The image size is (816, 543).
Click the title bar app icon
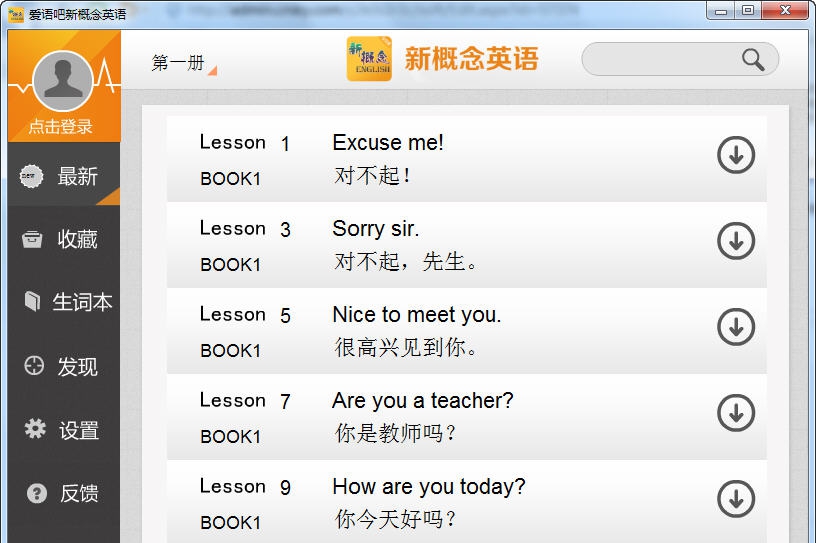(x=16, y=14)
